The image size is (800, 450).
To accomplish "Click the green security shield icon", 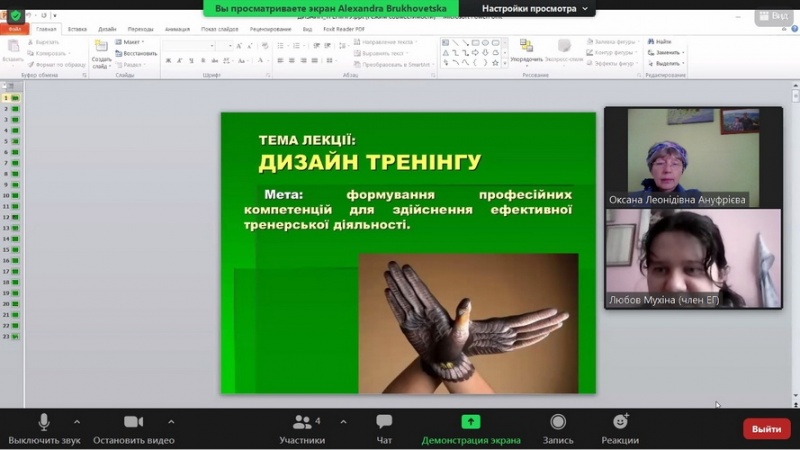I will (x=15, y=15).
